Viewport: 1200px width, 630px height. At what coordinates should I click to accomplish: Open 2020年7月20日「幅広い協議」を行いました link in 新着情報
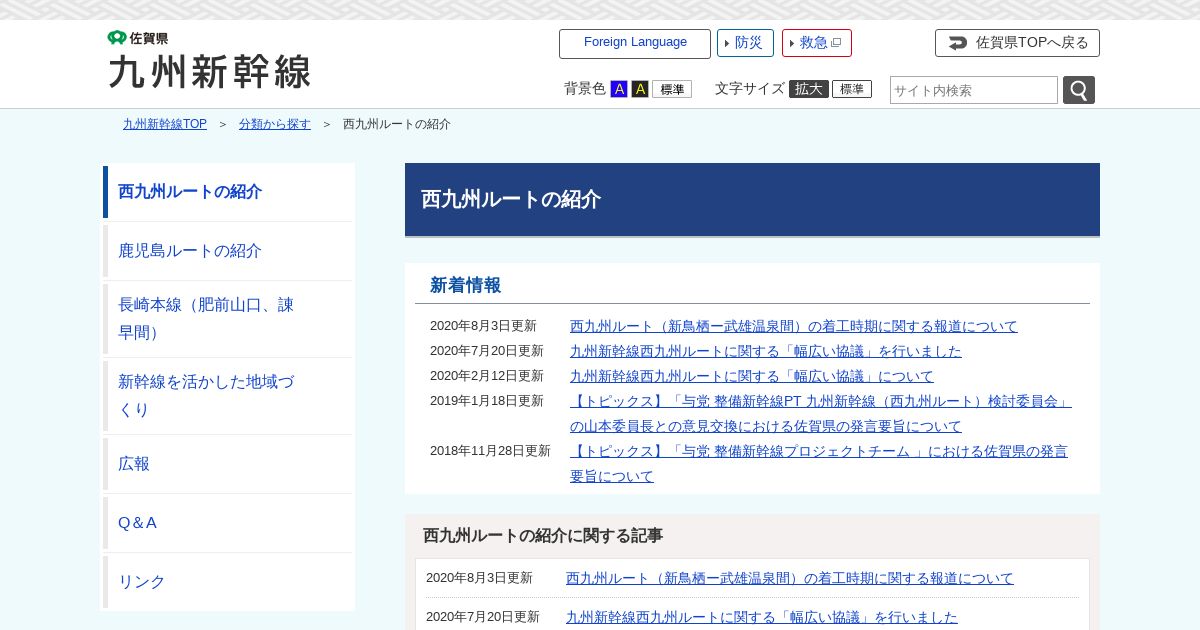pyautogui.click(x=766, y=351)
